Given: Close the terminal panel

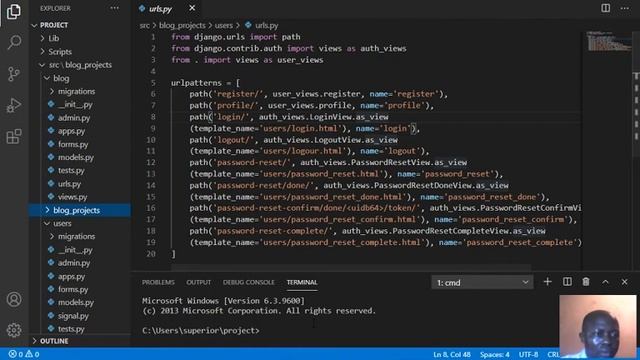Looking at the screenshot, I should tap(624, 282).
